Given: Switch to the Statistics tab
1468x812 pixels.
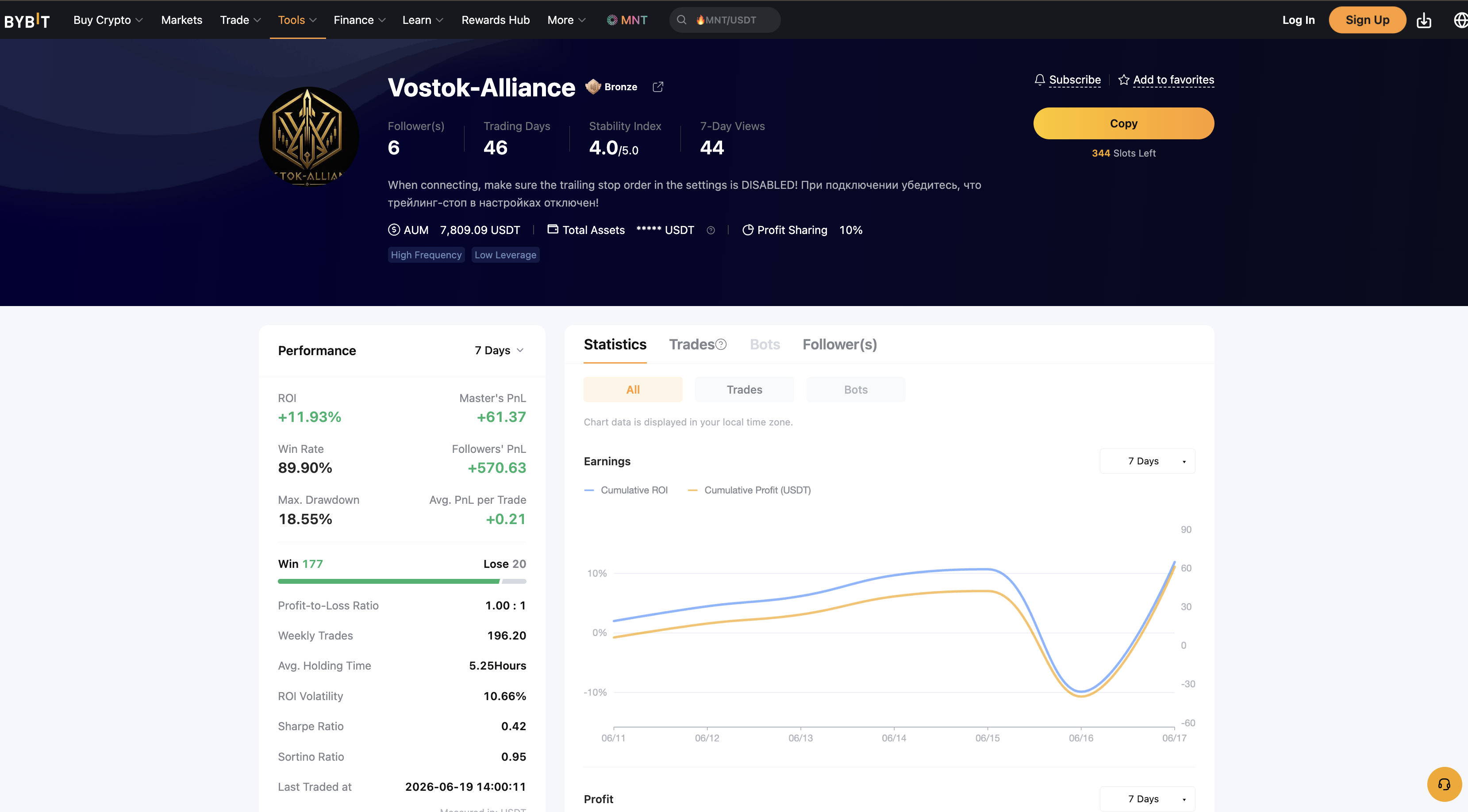Looking at the screenshot, I should coord(615,344).
